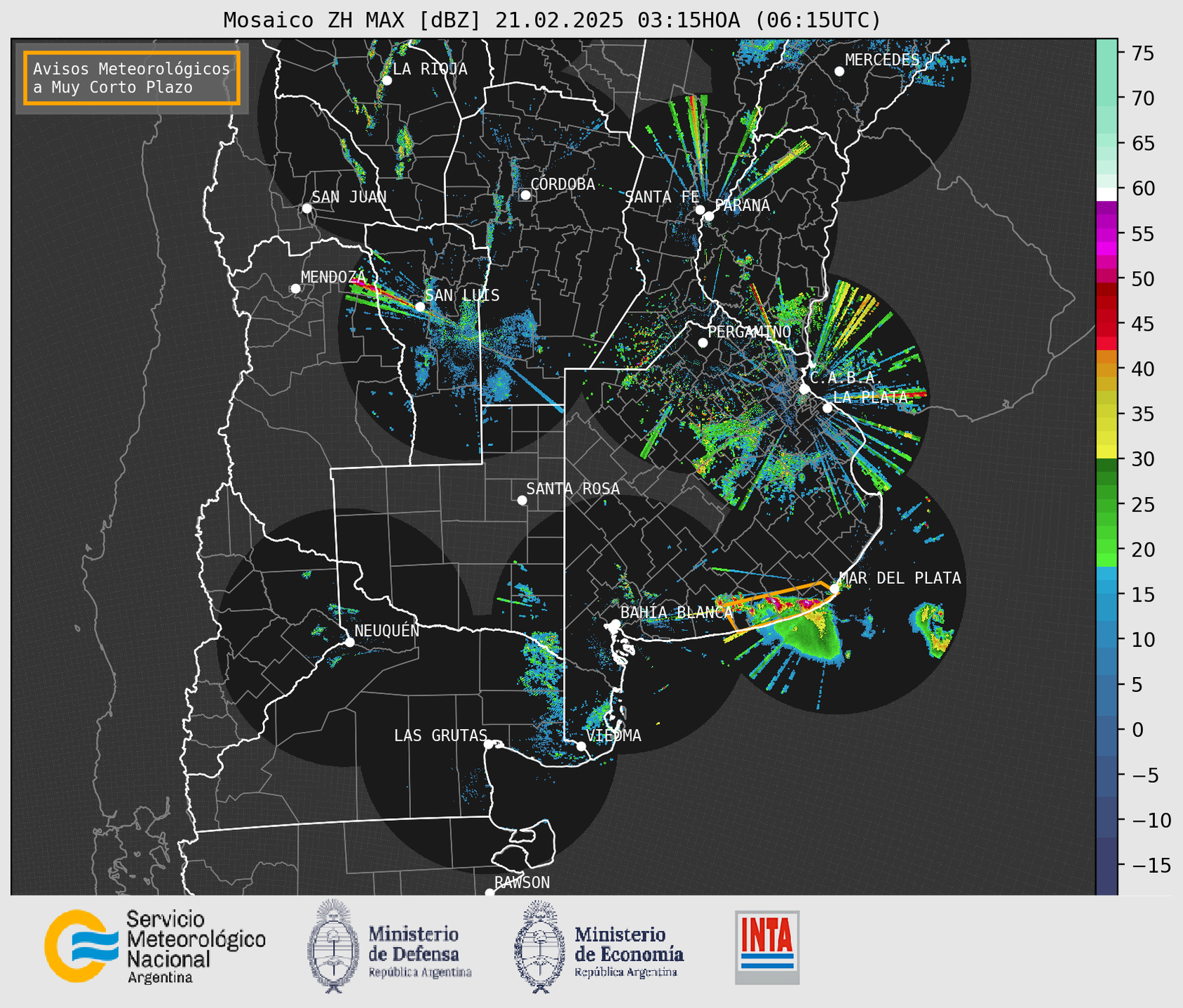1183x1008 pixels.
Task: Click the San Luis city marker dot
Action: click(420, 306)
